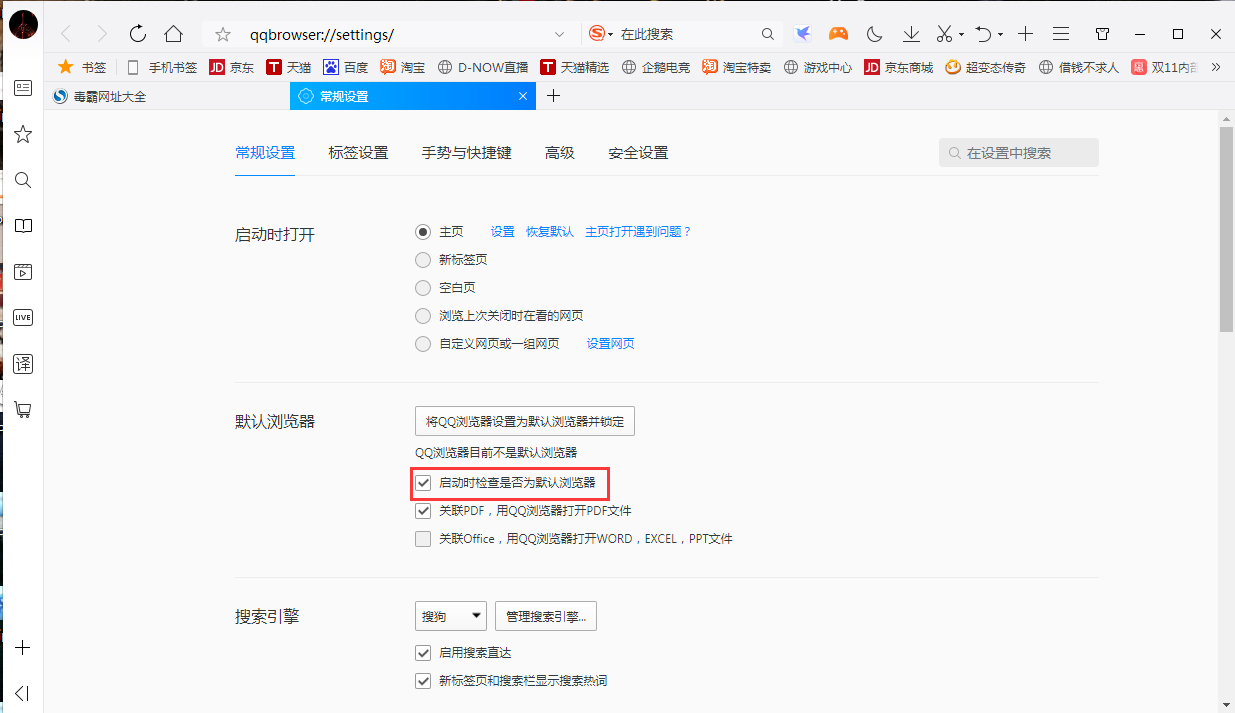Open the 搜狗 search engine dropdown
1235x713 pixels.
450,615
